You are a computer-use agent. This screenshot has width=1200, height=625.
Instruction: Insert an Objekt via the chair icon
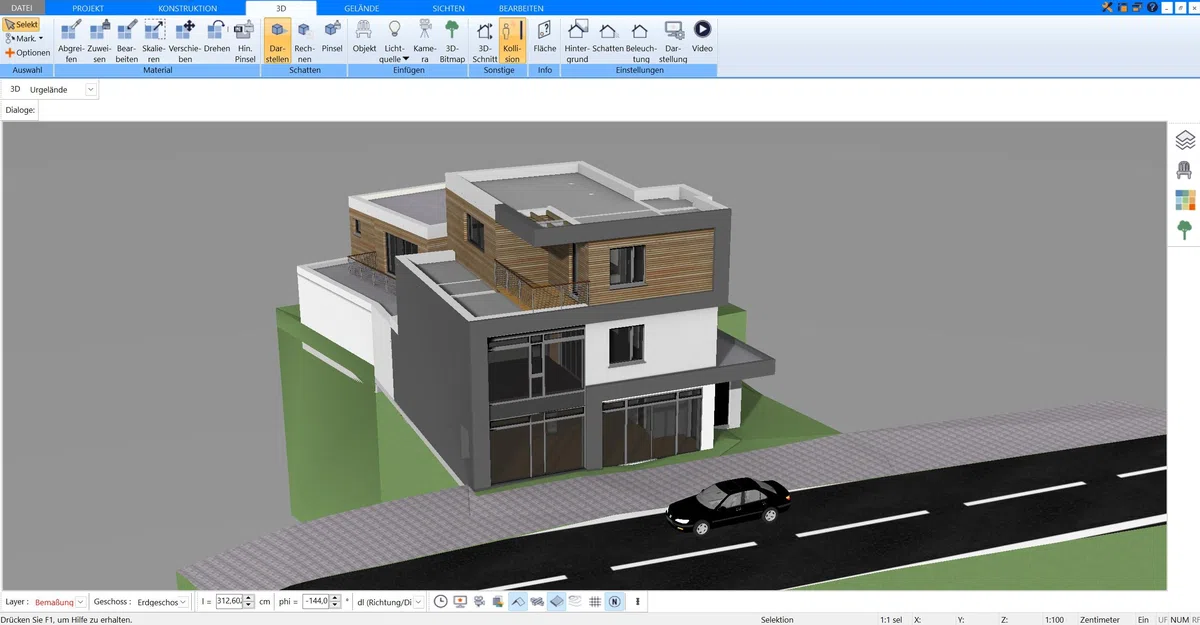click(x=364, y=36)
